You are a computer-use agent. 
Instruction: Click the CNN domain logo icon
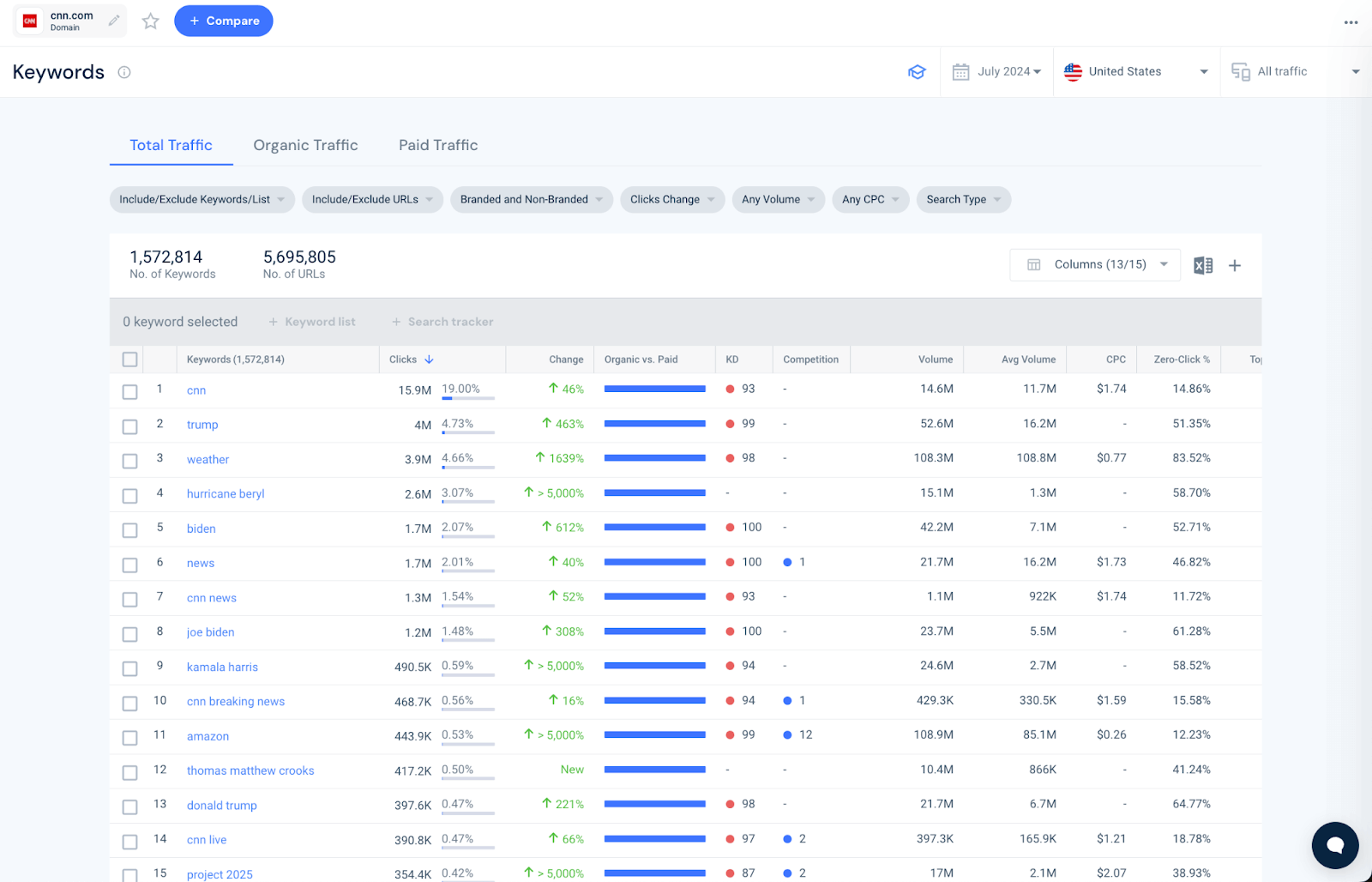pyautogui.click(x=30, y=21)
